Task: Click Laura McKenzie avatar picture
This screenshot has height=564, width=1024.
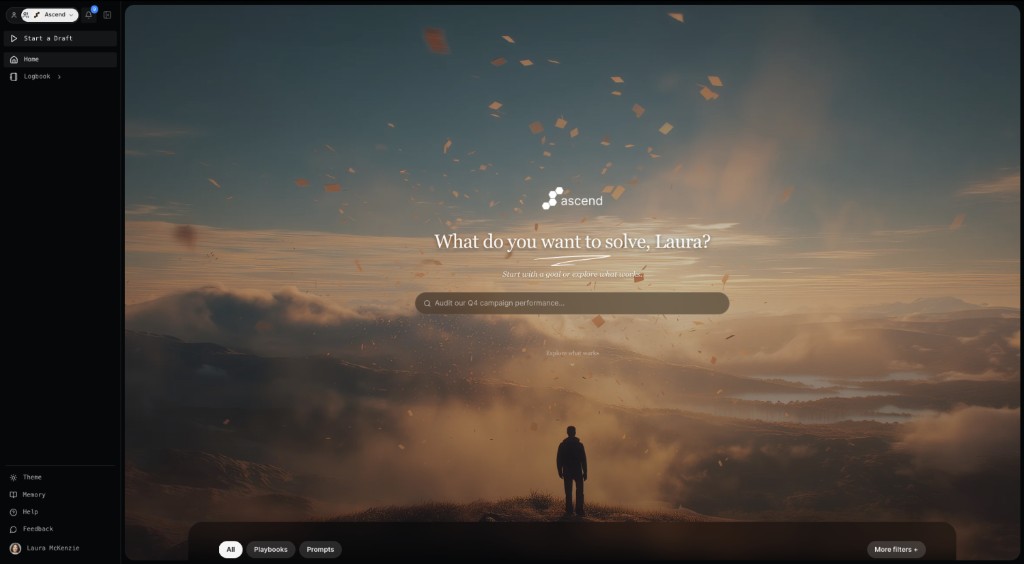Action: (x=15, y=548)
